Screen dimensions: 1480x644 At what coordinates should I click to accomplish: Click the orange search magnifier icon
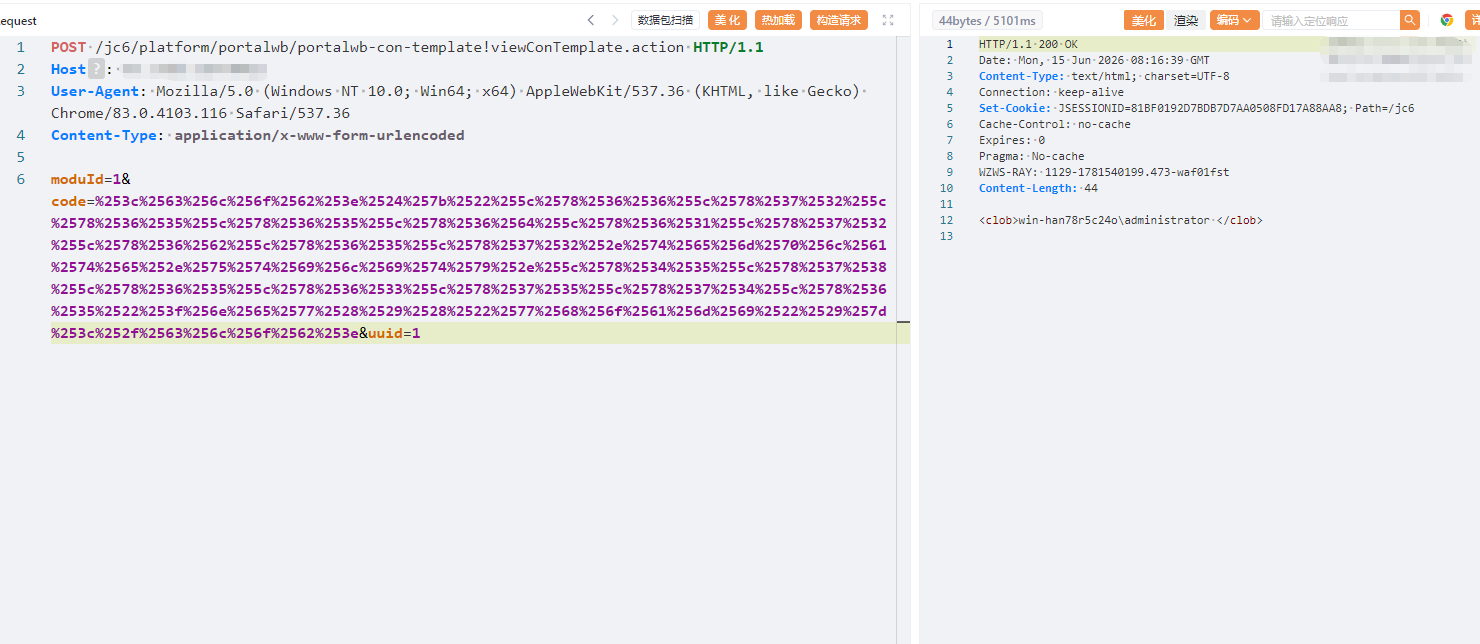(x=1410, y=20)
